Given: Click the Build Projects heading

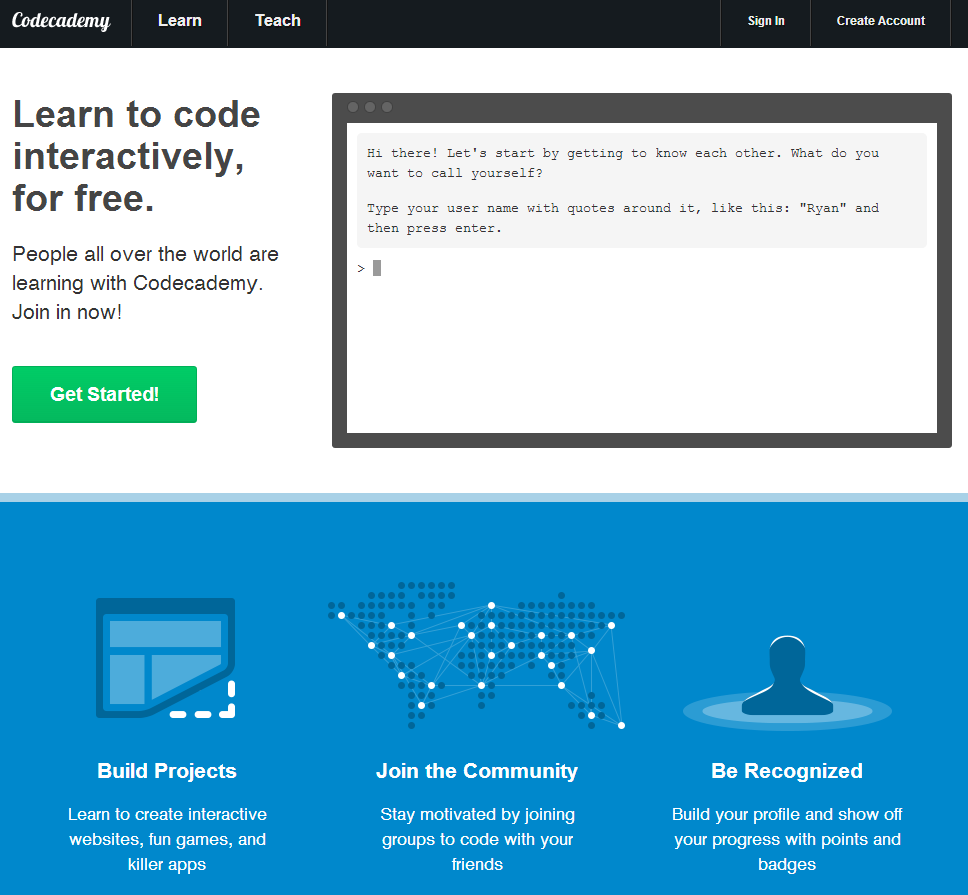Looking at the screenshot, I should pos(167,771).
